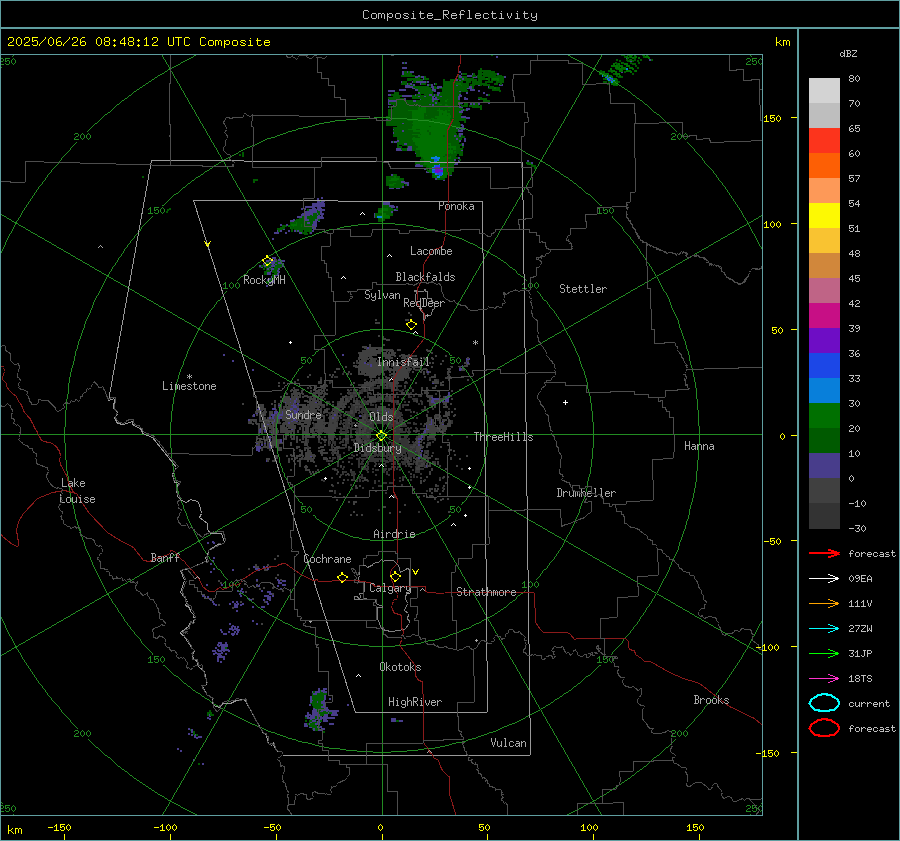The image size is (900, 841).
Task: Click the white plus marker west of Hanna
Action: [565, 402]
